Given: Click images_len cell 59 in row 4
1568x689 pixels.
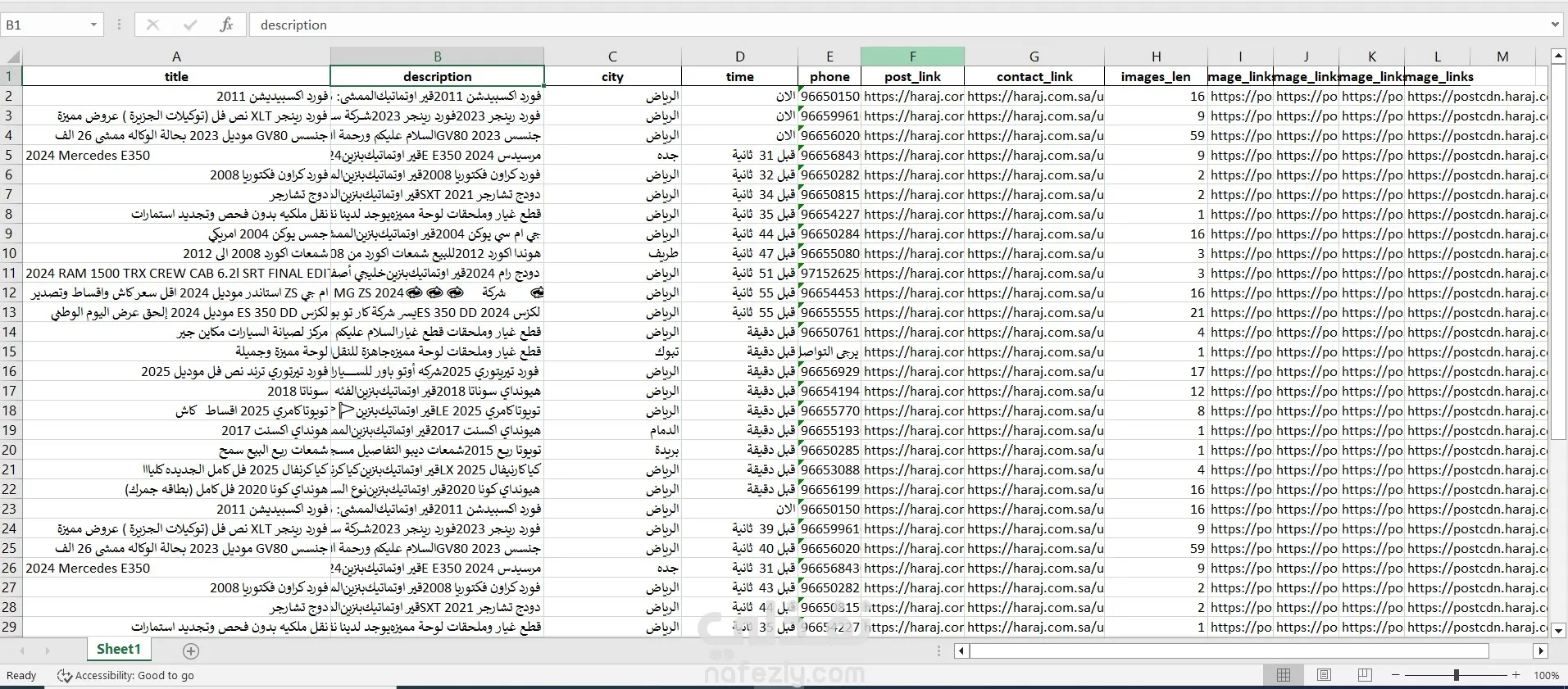Looking at the screenshot, I should tap(1156, 135).
